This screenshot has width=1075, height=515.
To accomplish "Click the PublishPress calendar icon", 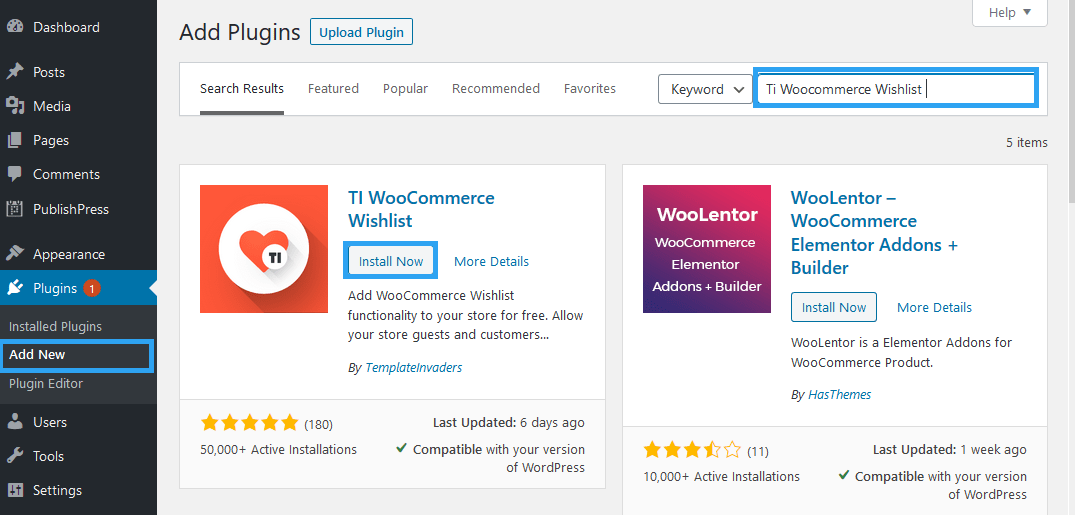I will click(14, 209).
